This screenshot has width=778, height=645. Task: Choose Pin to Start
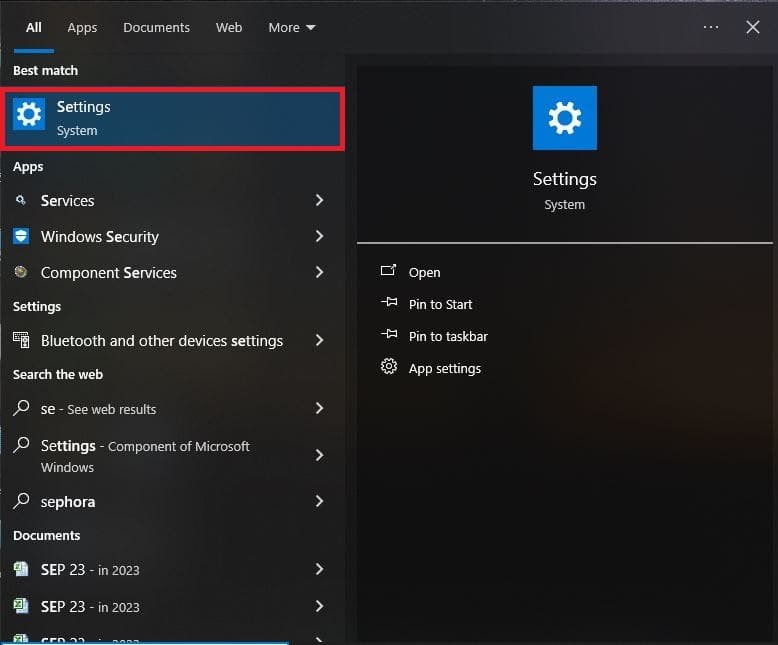[x=440, y=304]
